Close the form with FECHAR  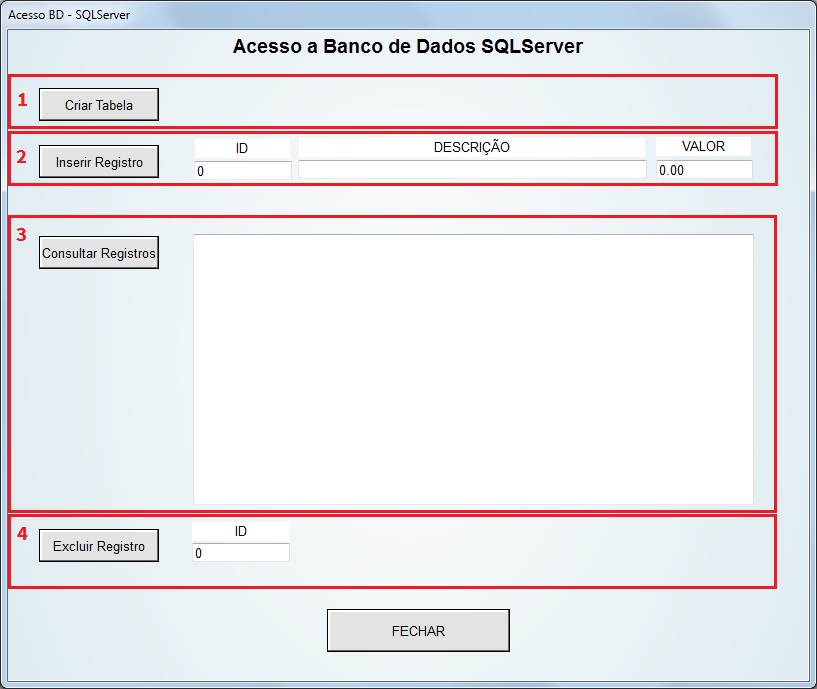pos(418,631)
